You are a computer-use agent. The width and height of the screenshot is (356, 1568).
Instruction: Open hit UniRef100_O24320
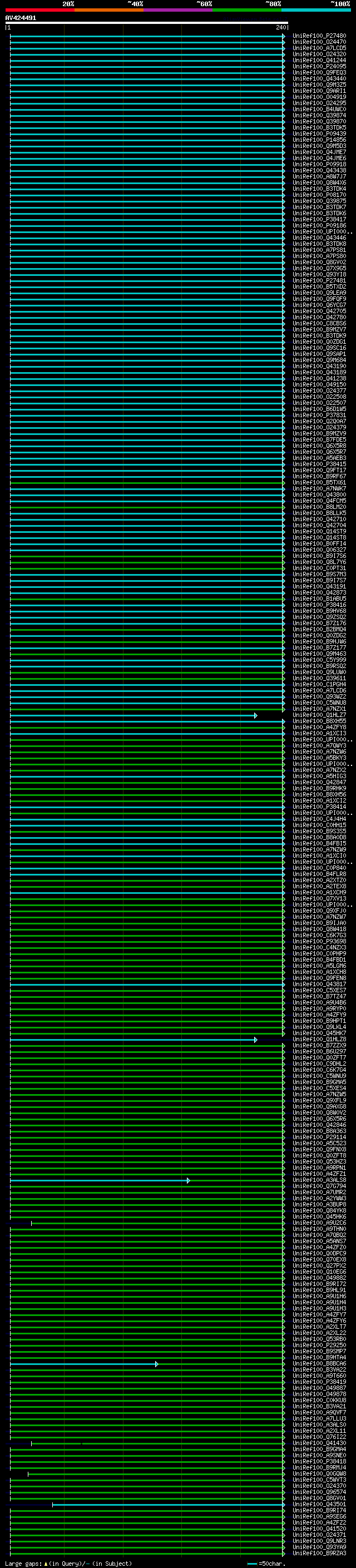pos(319,54)
